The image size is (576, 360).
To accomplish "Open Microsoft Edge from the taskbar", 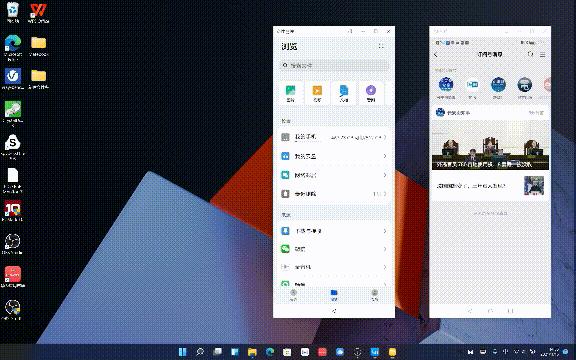I will point(270,352).
